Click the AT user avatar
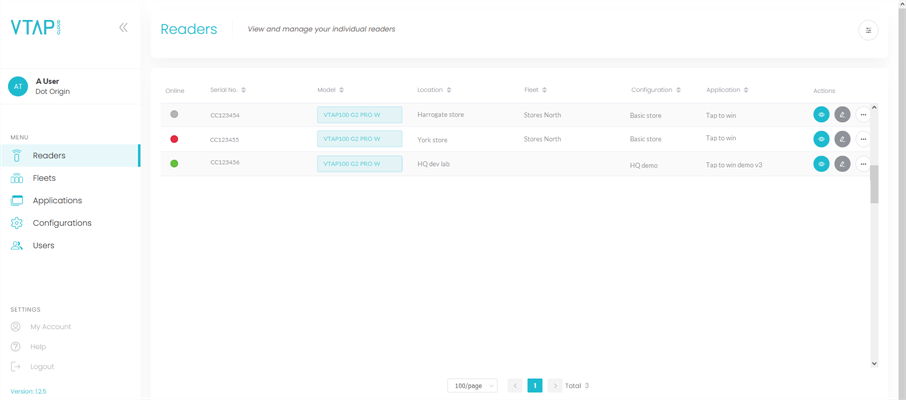Viewport: 906px width, 400px height. [18, 87]
